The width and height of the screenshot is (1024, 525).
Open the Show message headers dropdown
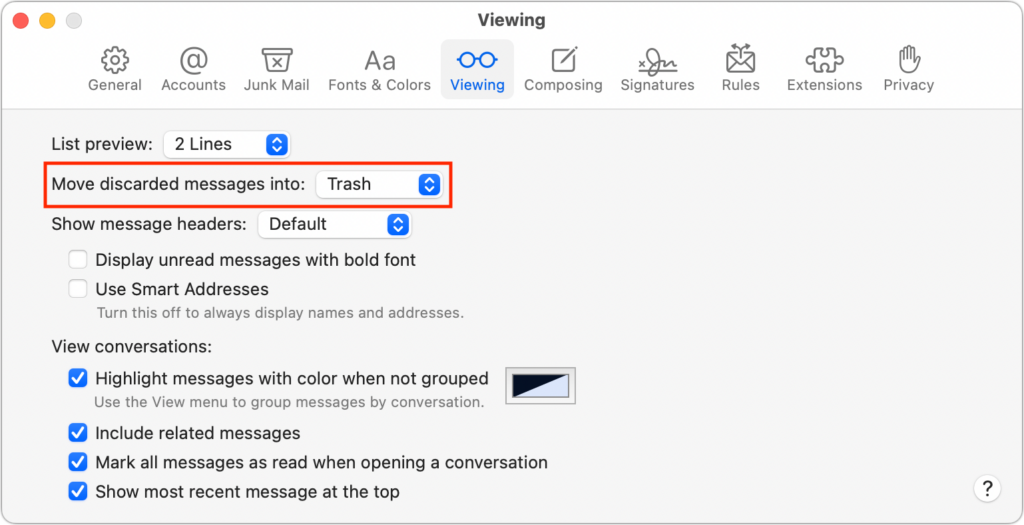tap(334, 224)
